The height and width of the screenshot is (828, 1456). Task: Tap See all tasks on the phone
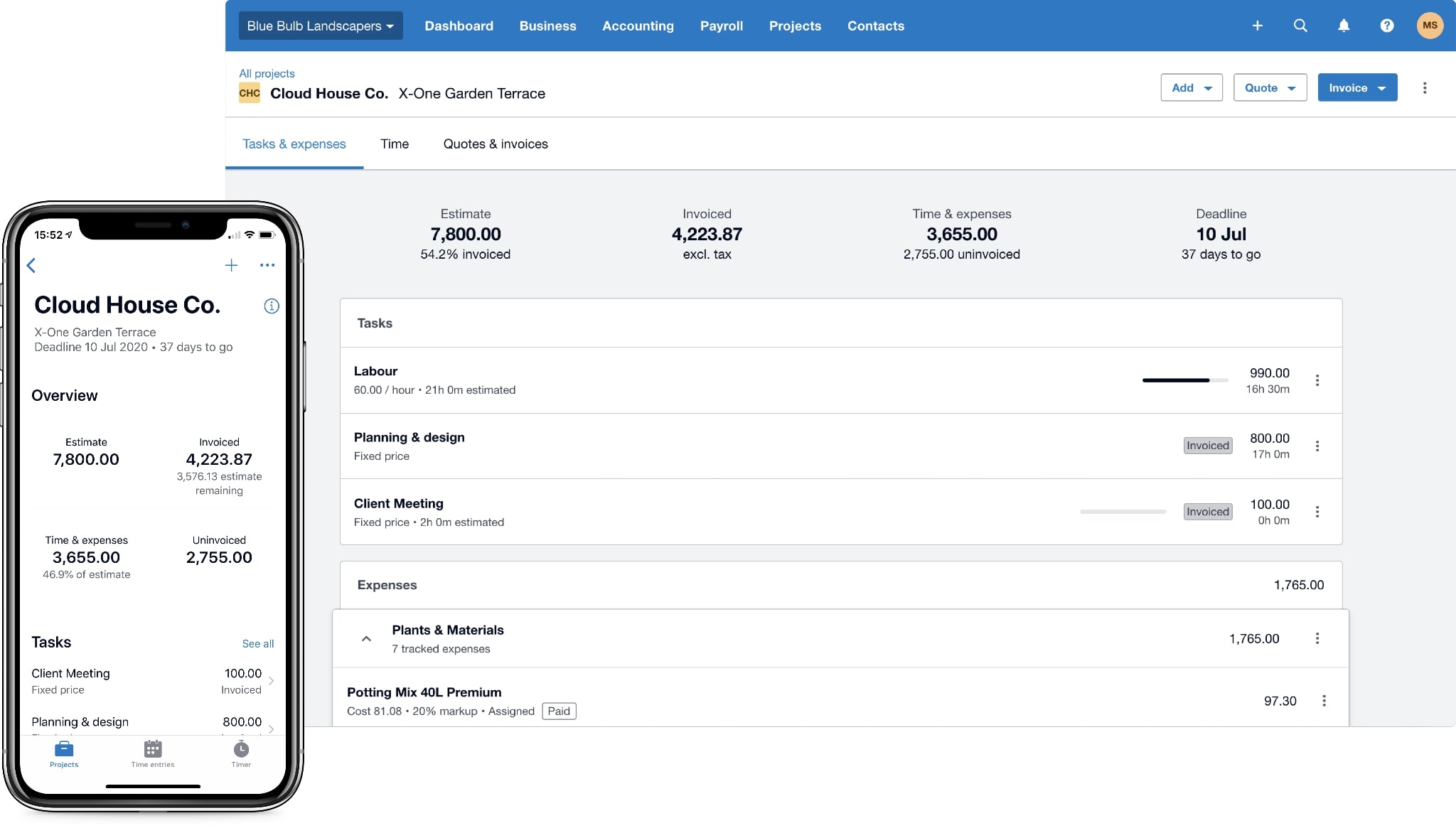[257, 643]
